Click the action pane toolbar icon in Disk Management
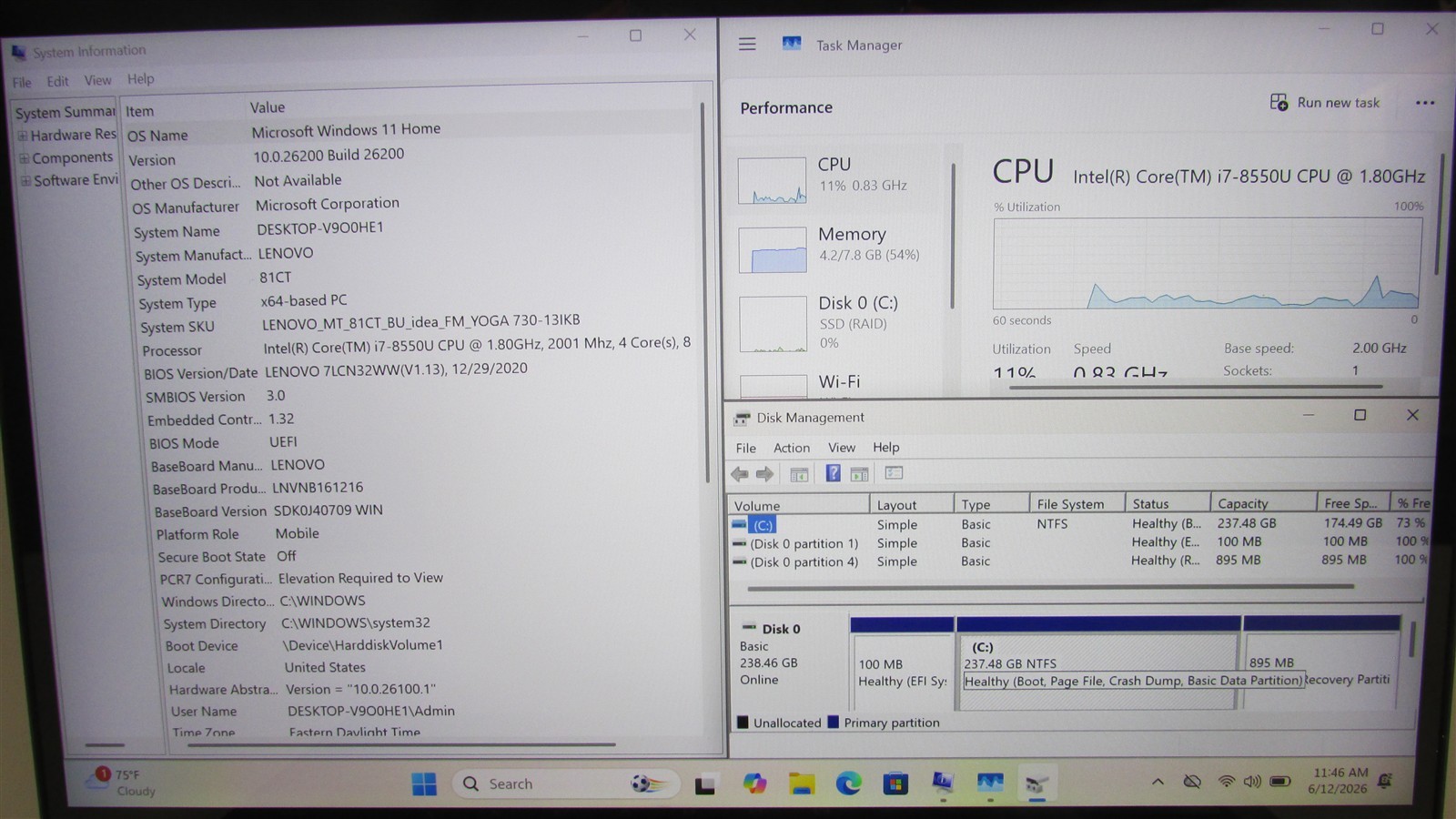Screen dimensions: 1456x819 point(859,474)
